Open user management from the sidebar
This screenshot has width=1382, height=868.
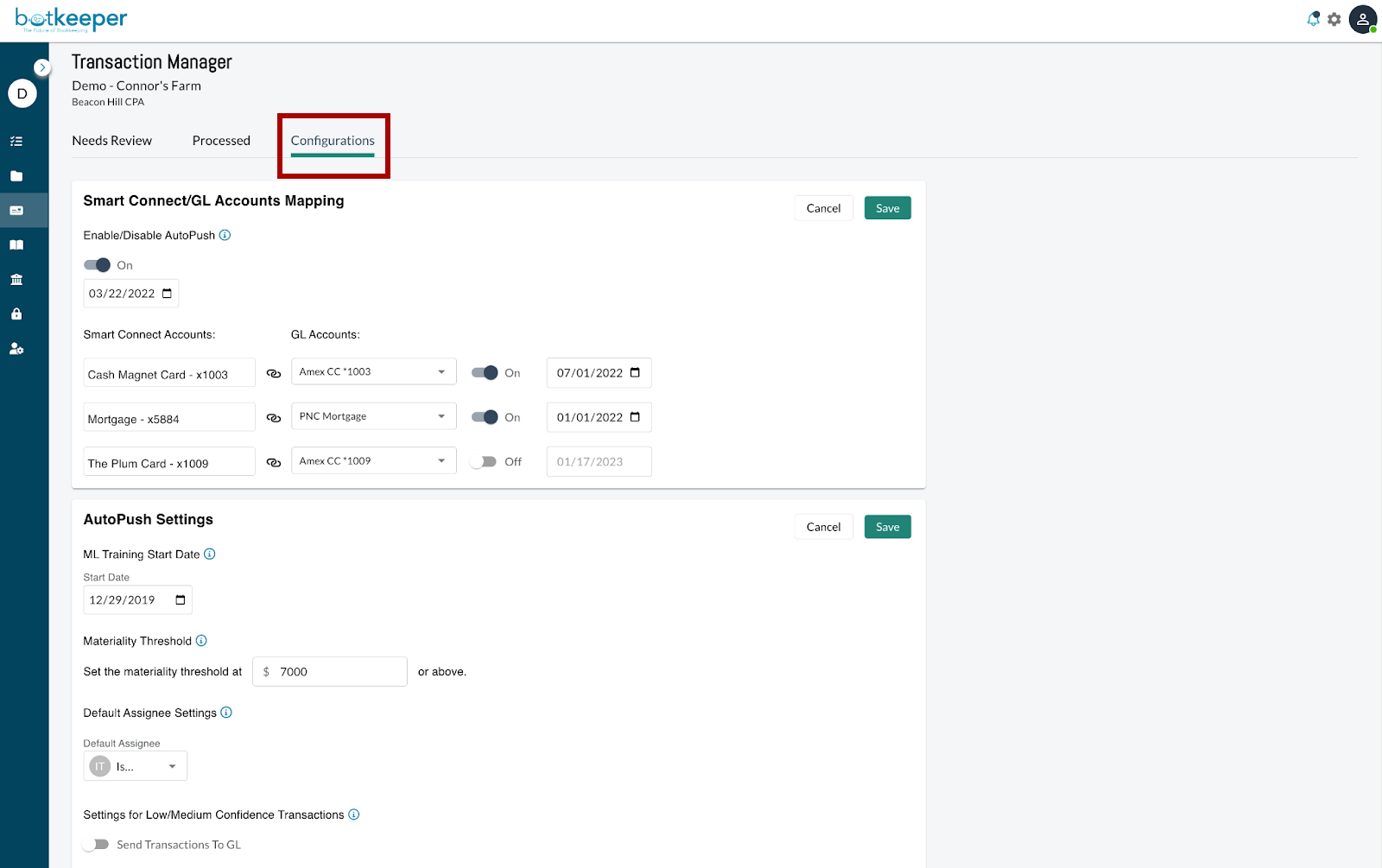(x=16, y=348)
